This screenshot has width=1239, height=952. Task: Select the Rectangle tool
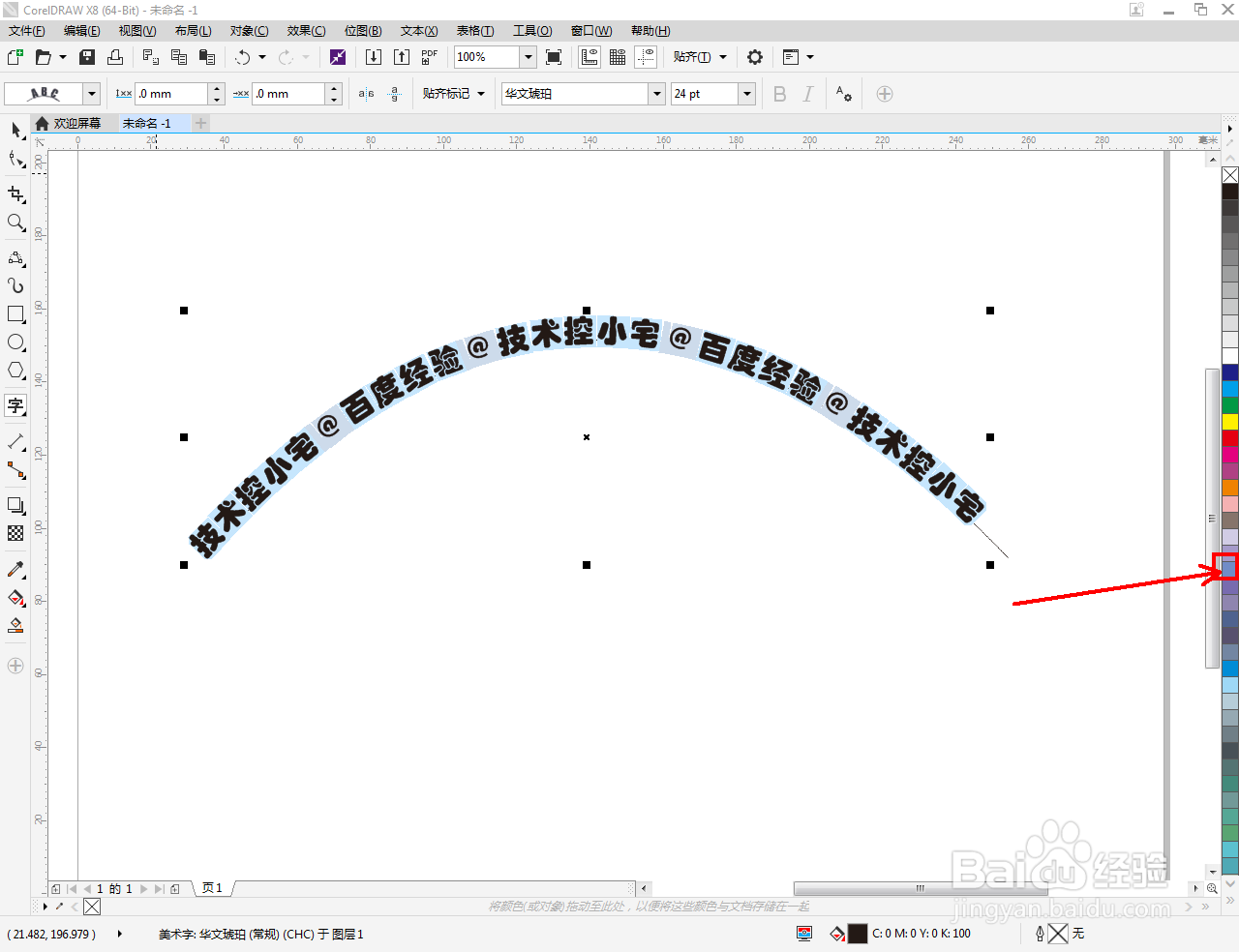point(15,314)
